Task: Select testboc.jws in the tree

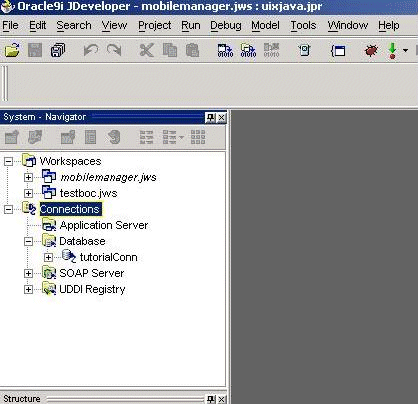Action: pos(88,193)
